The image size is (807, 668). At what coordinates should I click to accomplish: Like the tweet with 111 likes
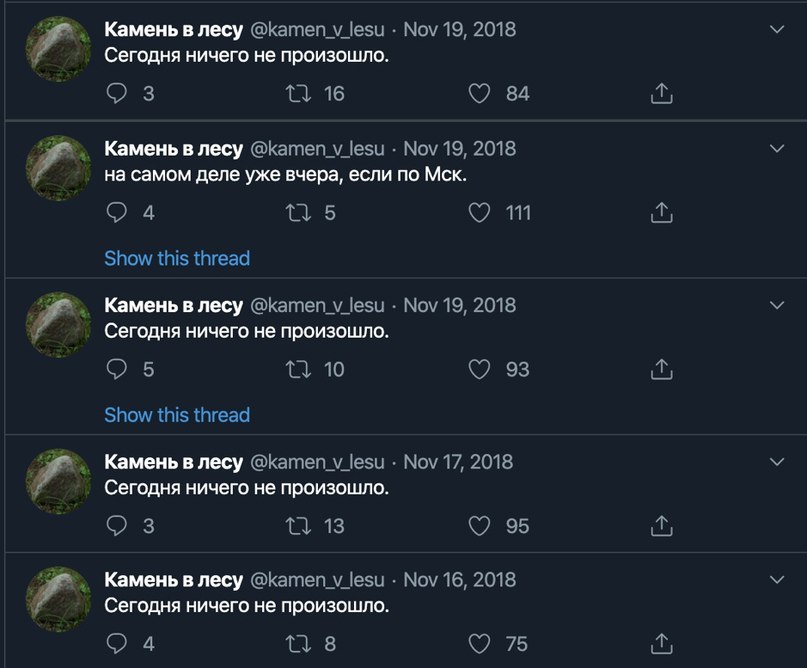(481, 213)
